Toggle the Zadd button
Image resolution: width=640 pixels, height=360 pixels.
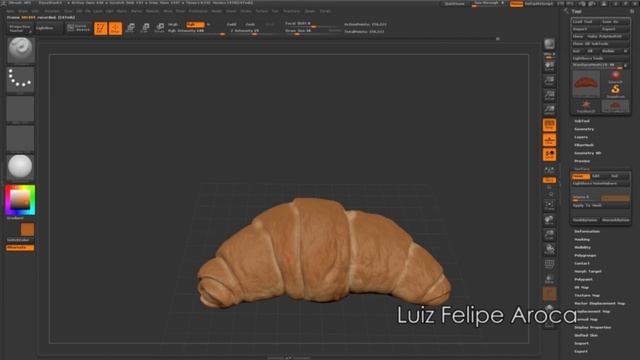pos(231,24)
